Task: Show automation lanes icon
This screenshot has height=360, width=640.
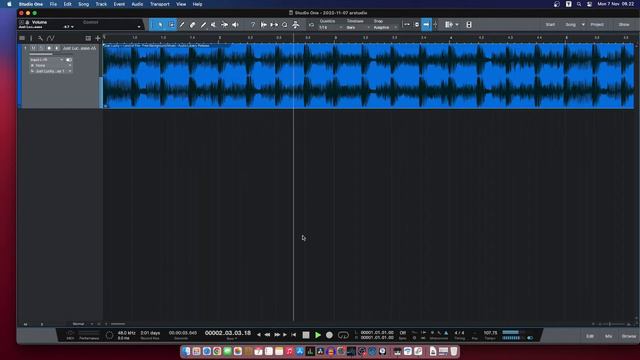Action: (51, 38)
